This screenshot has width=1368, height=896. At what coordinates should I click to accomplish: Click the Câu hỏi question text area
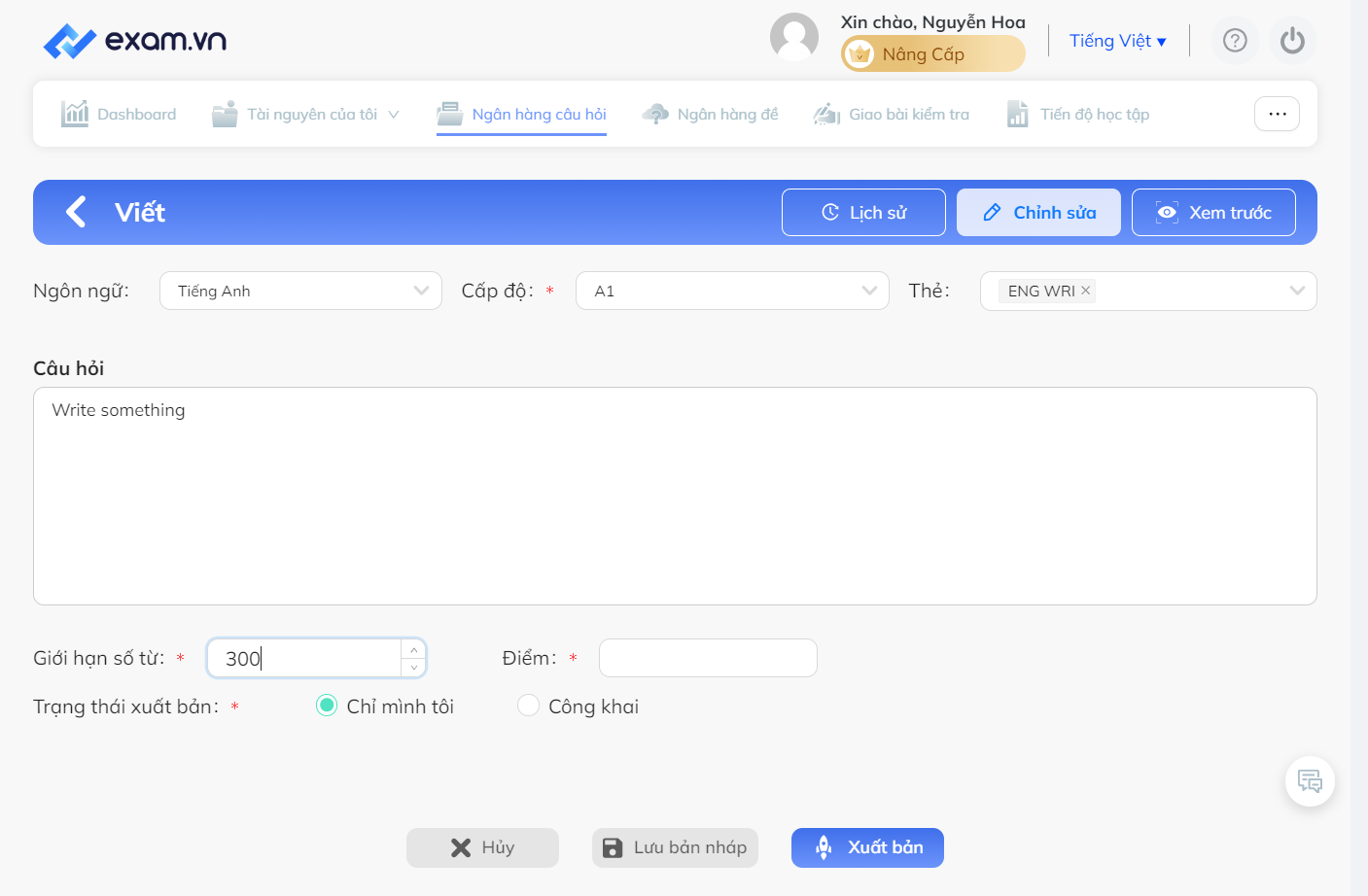[675, 496]
